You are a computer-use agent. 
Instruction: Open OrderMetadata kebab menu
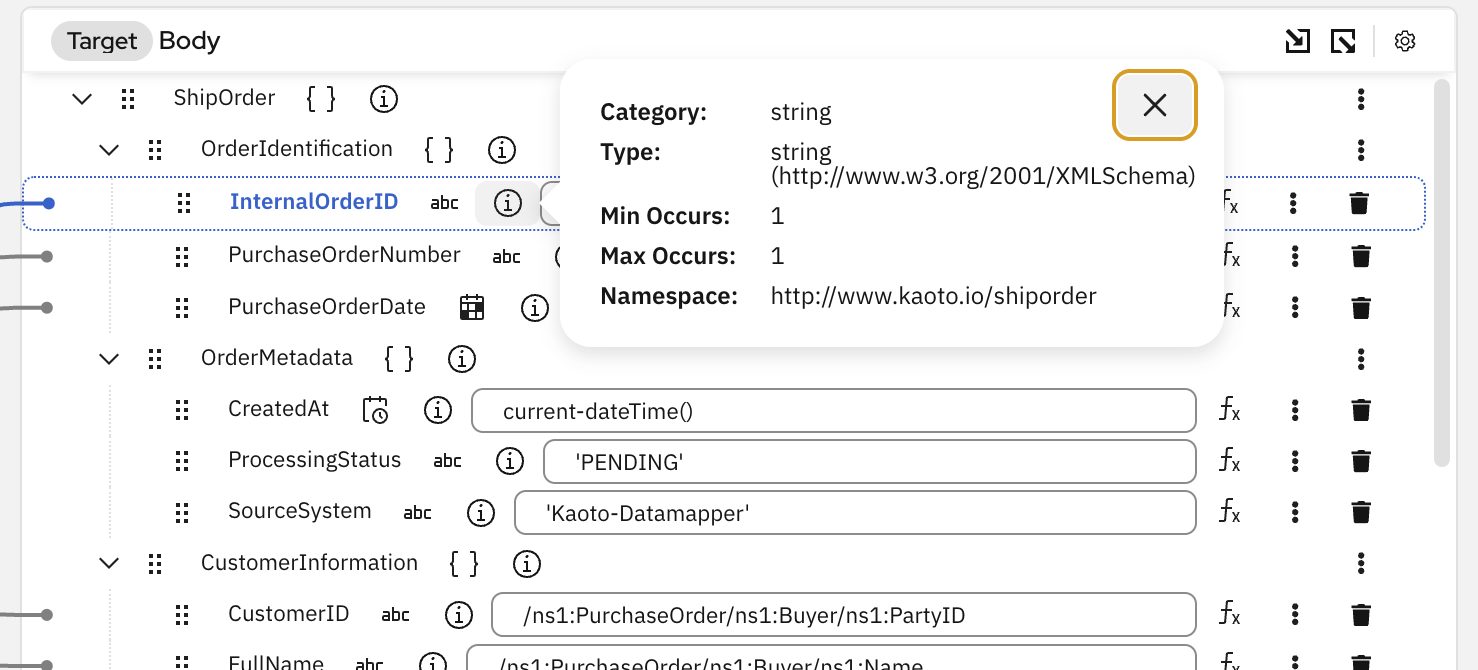coord(1361,358)
